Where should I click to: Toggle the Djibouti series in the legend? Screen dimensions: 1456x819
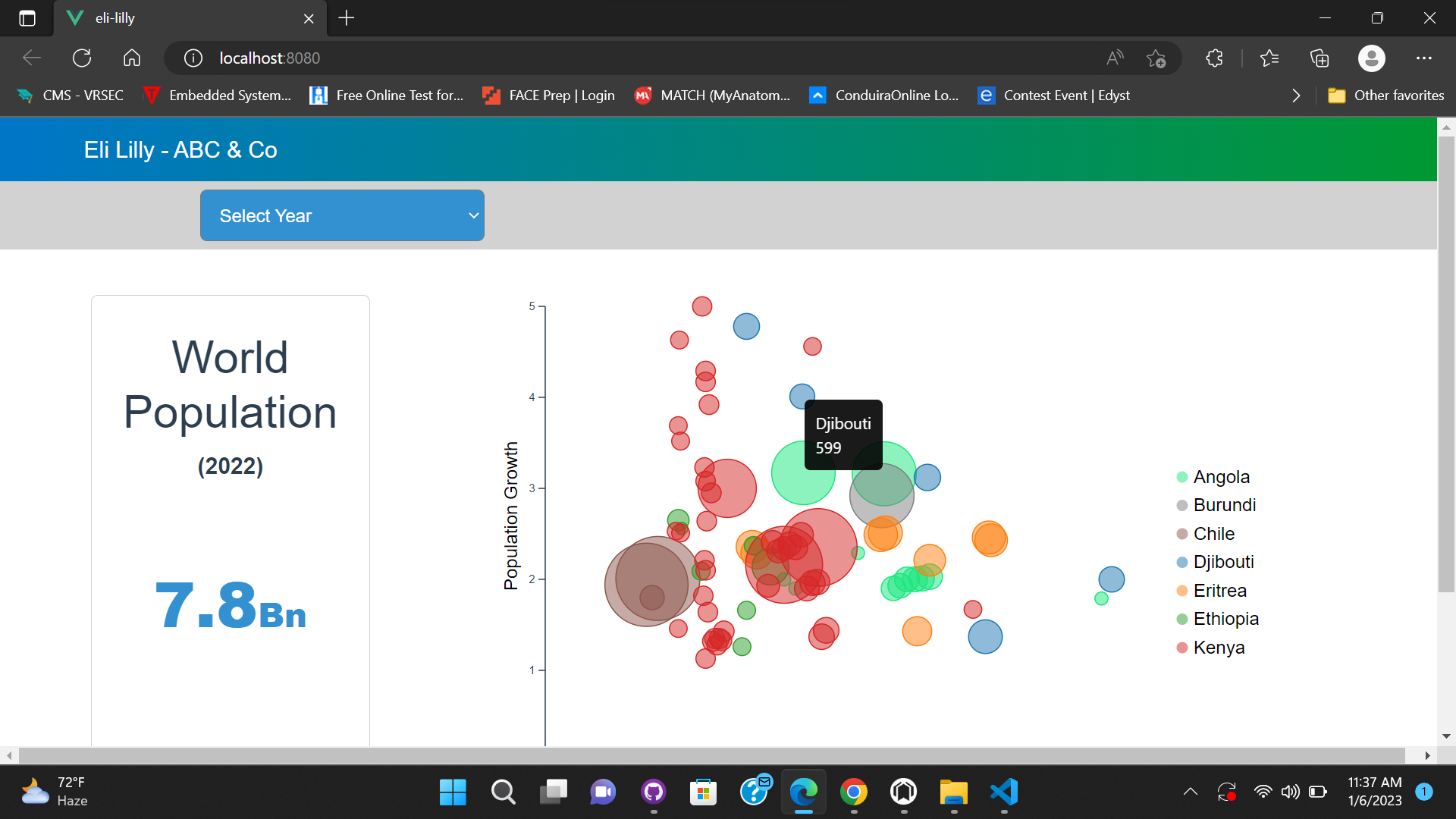1223,562
